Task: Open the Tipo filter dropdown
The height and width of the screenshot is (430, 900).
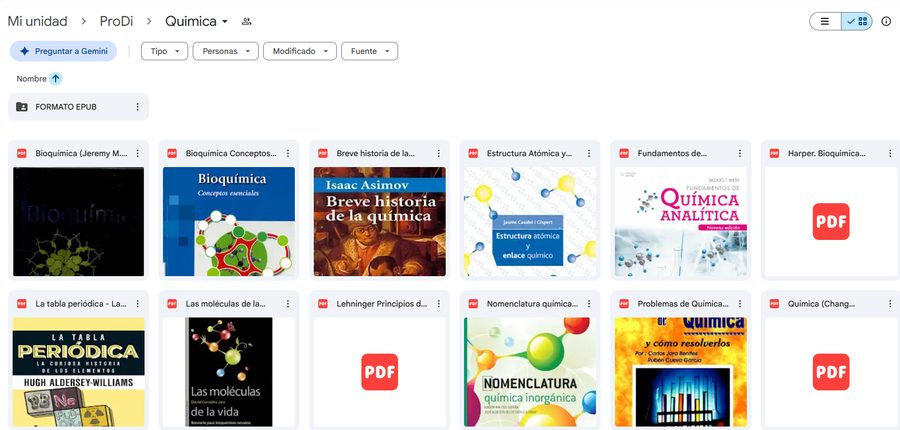Action: 164,51
